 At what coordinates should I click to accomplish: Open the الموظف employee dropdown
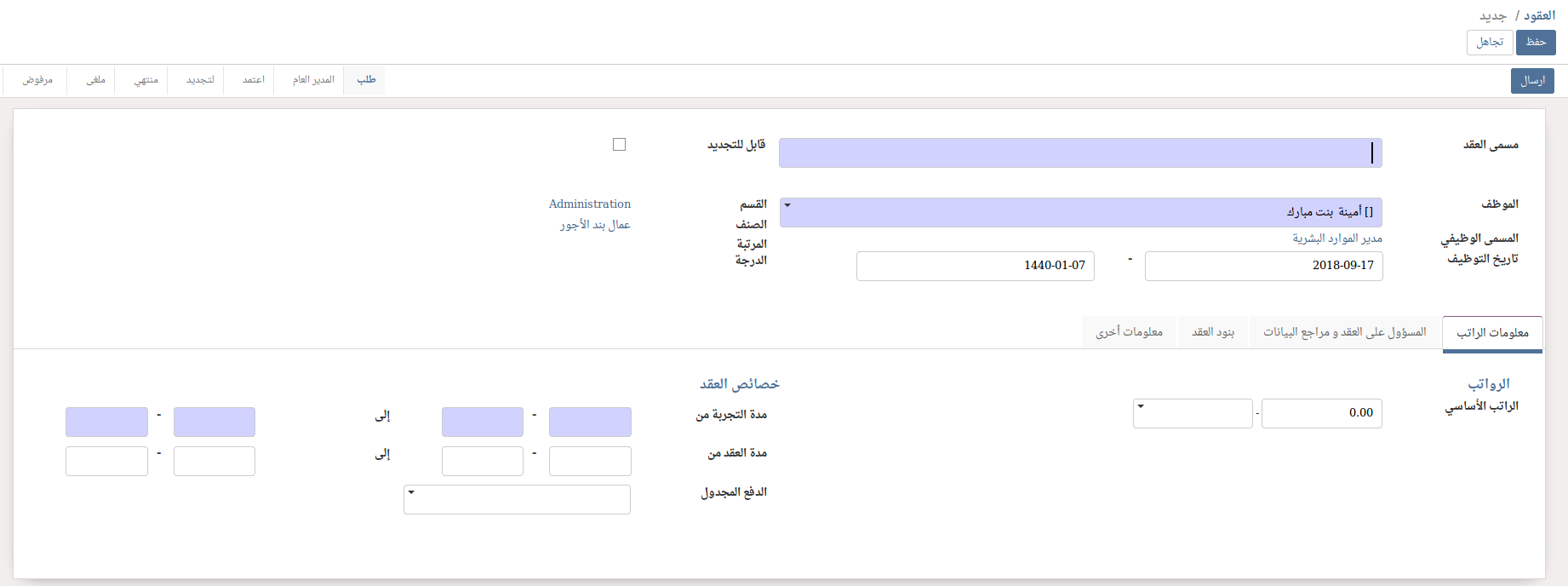pos(1079,212)
